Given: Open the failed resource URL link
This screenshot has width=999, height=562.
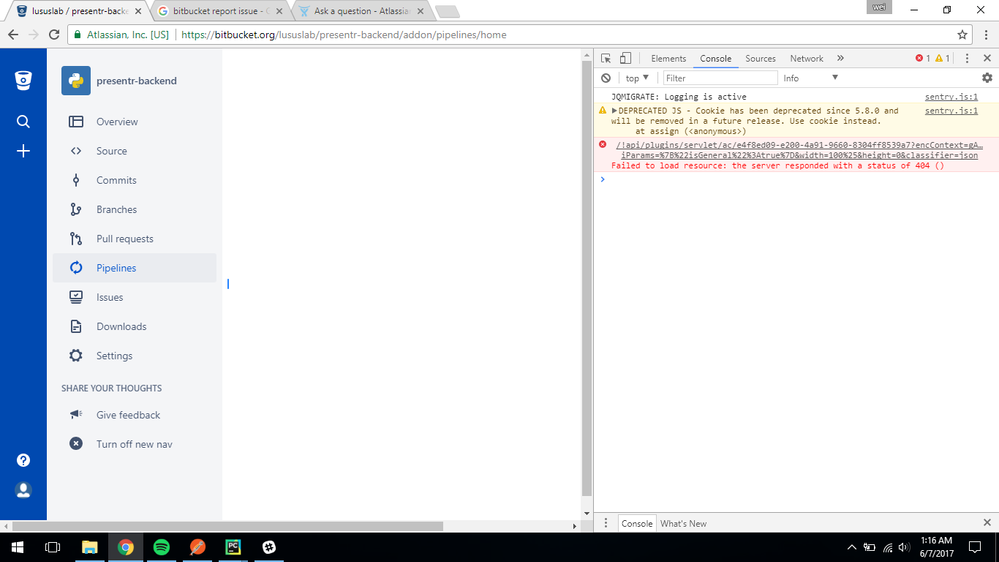Looking at the screenshot, I should coord(798,150).
